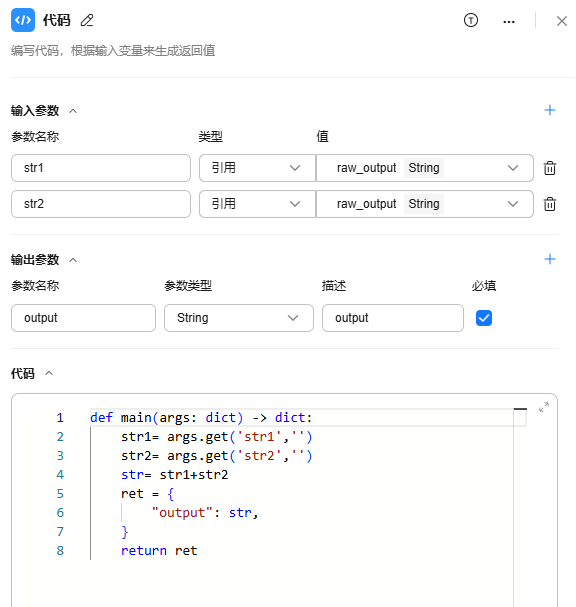Click the circled T icon in the header
The width and height of the screenshot is (576, 607).
click(471, 20)
